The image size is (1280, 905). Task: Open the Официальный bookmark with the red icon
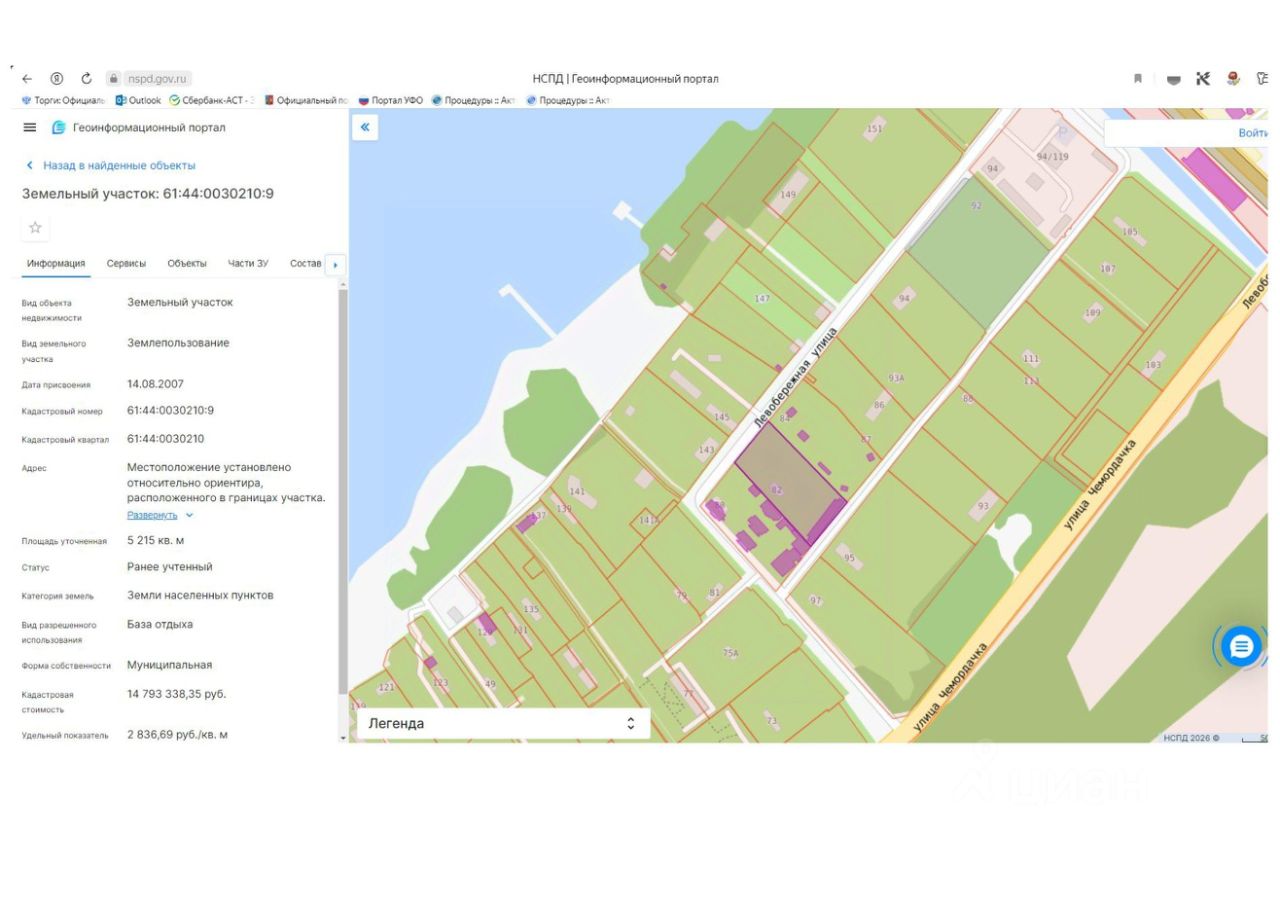click(x=305, y=100)
